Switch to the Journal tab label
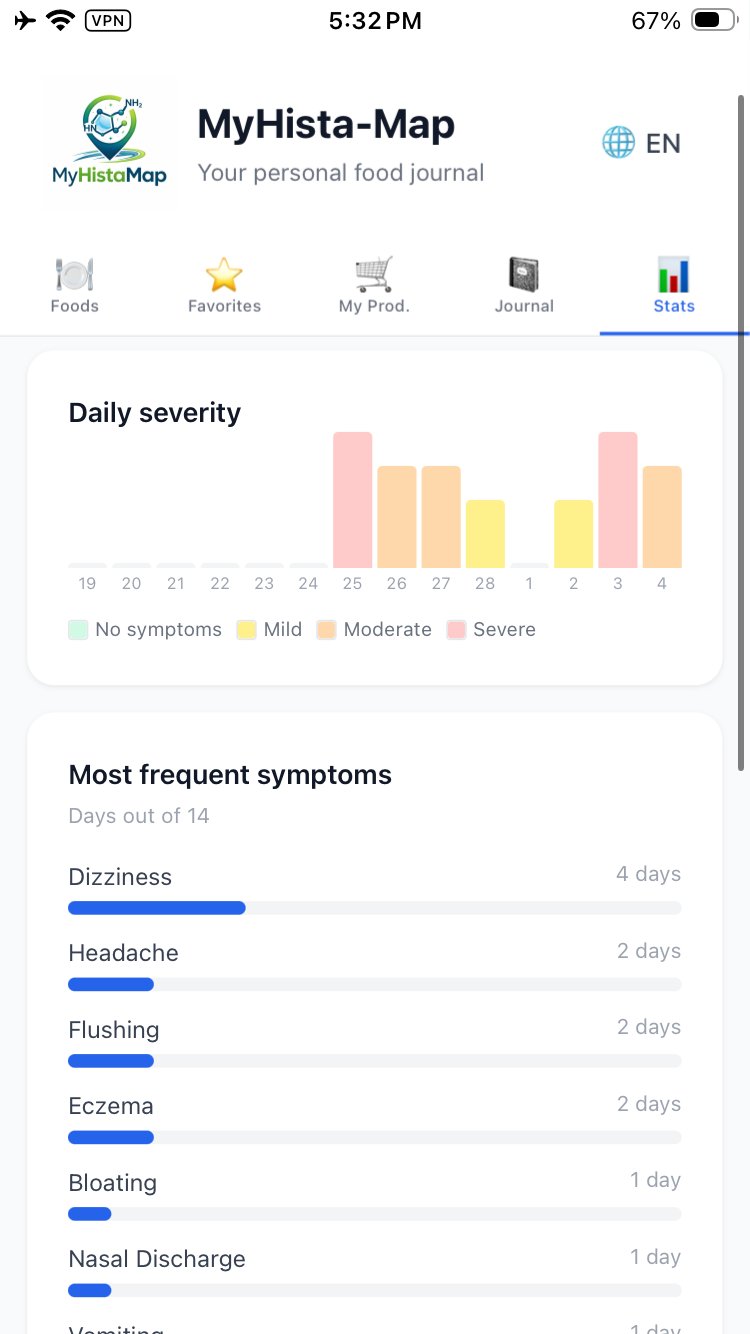750x1334 pixels. (x=524, y=306)
